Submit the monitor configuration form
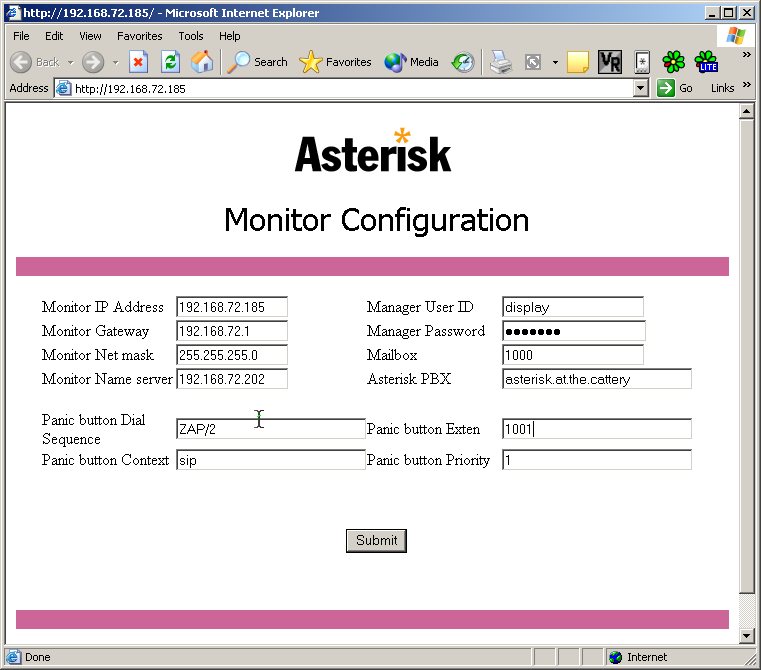 click(376, 540)
